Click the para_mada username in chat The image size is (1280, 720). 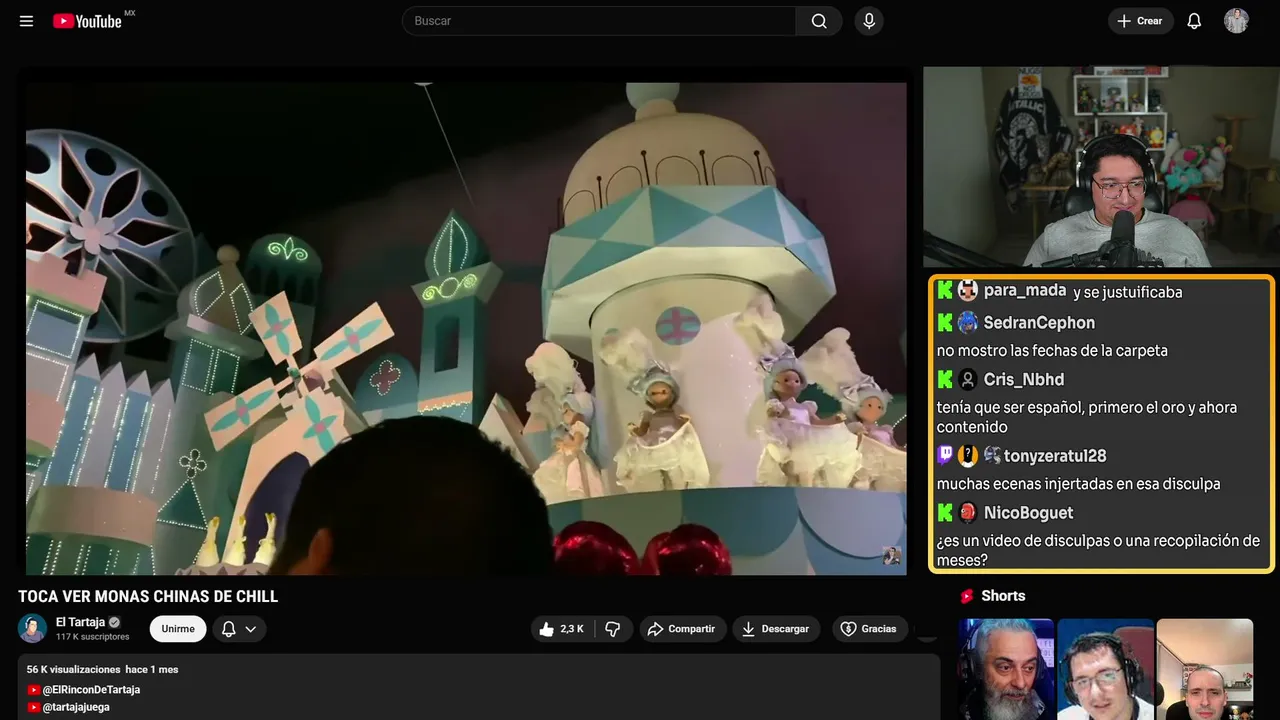point(1025,291)
